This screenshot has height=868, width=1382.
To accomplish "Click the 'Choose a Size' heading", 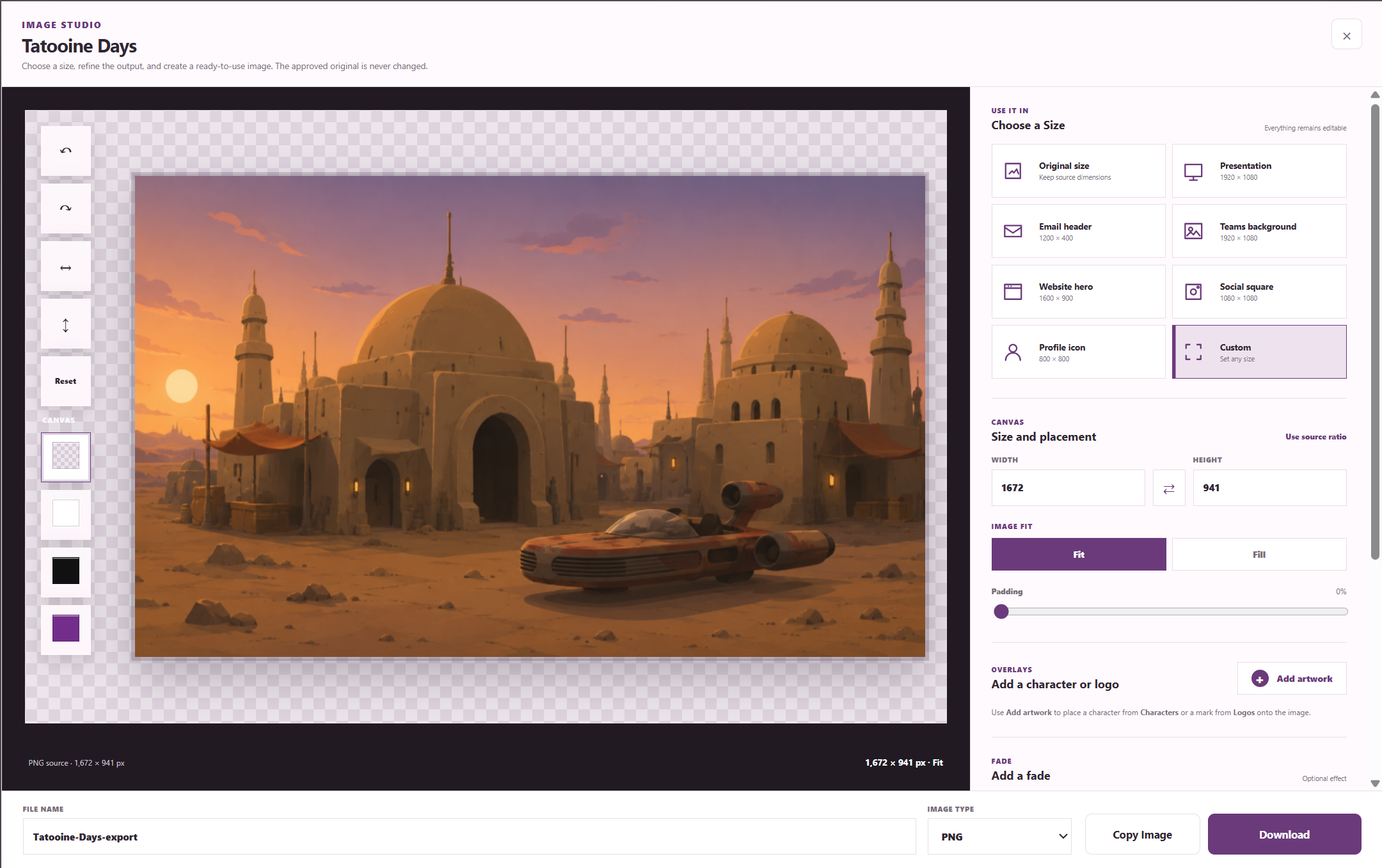I will click(x=1028, y=125).
